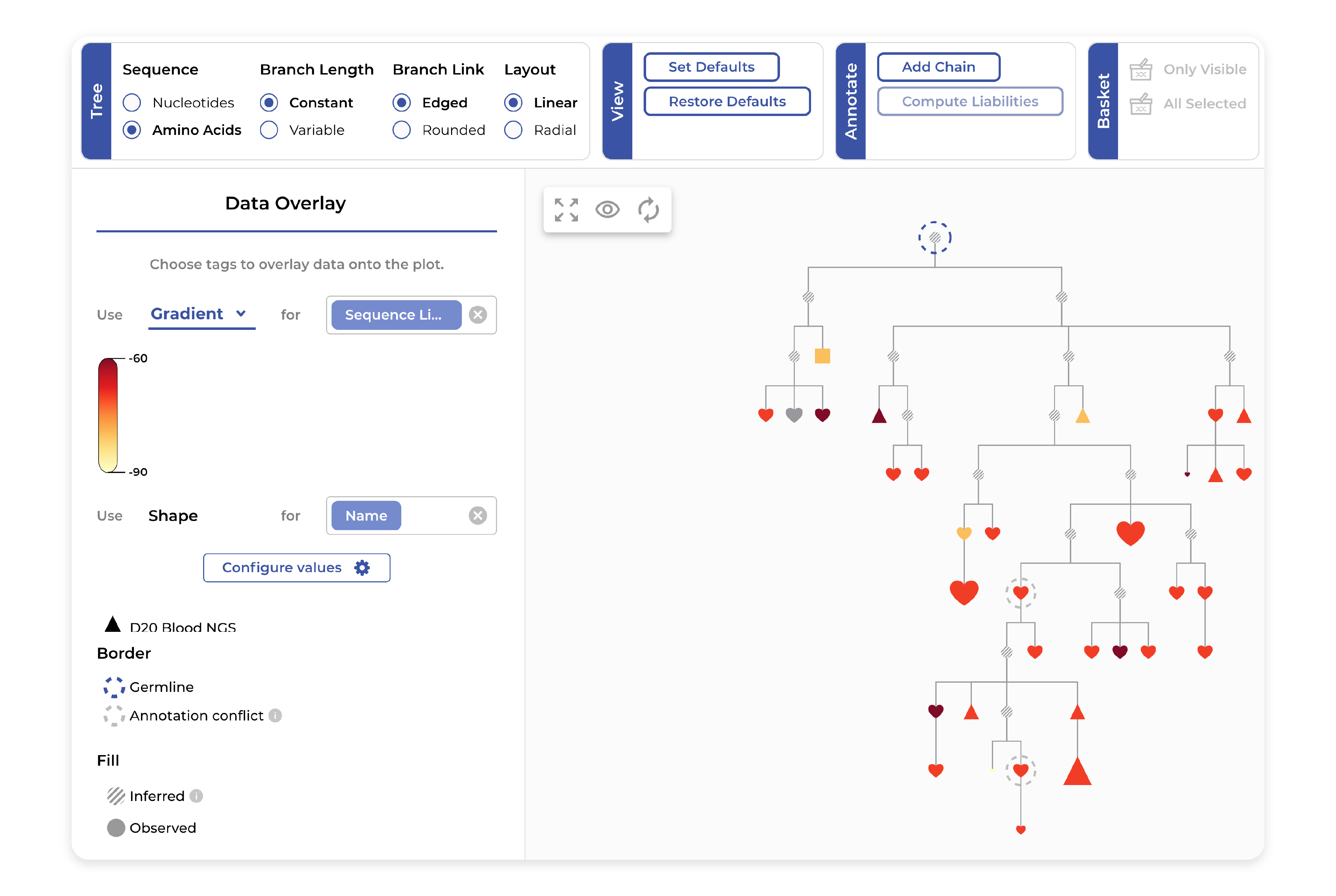
Task: Click the Sequence Li... tag field
Action: pos(411,314)
